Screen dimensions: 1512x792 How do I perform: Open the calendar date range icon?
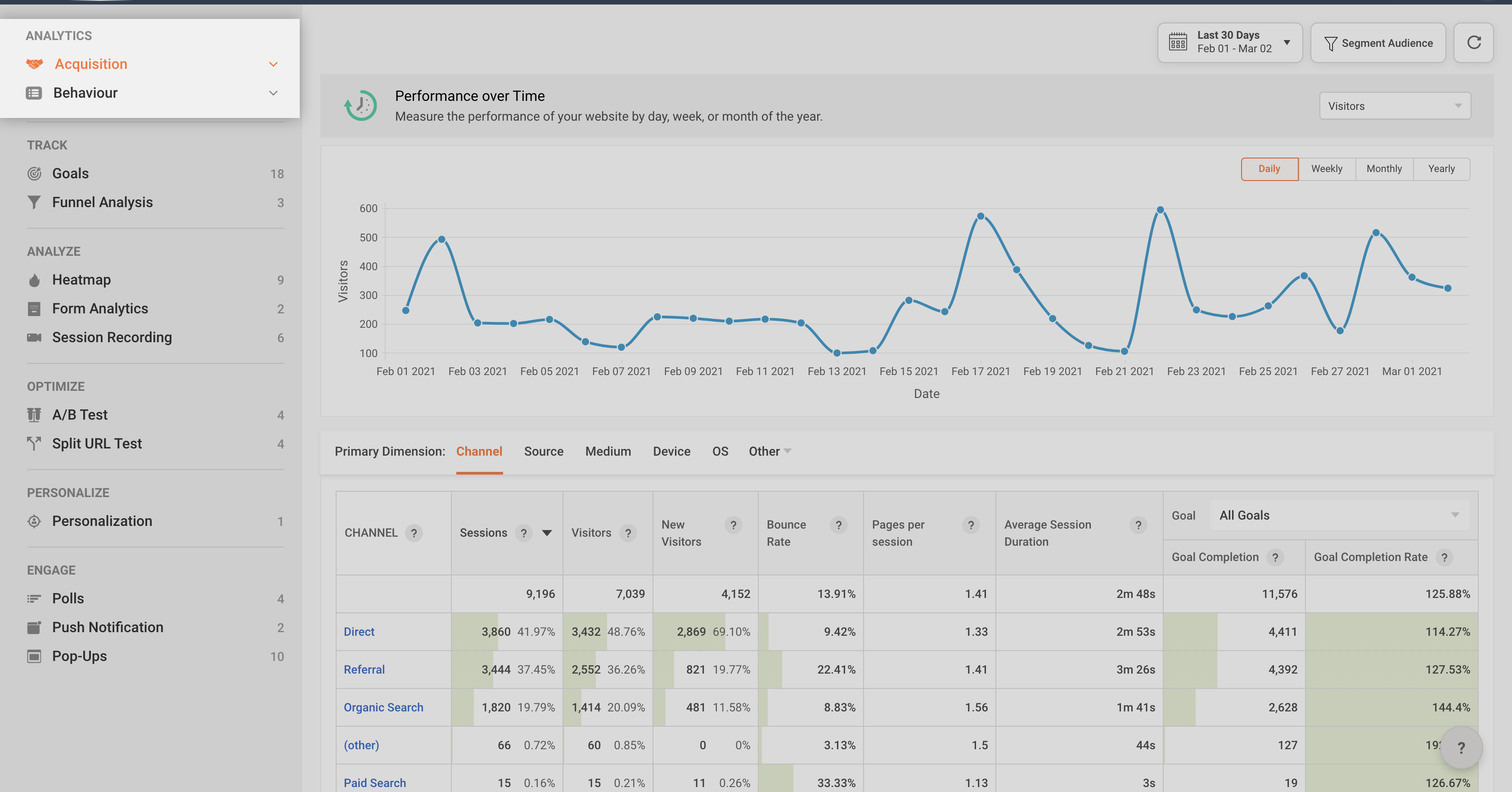point(1178,42)
